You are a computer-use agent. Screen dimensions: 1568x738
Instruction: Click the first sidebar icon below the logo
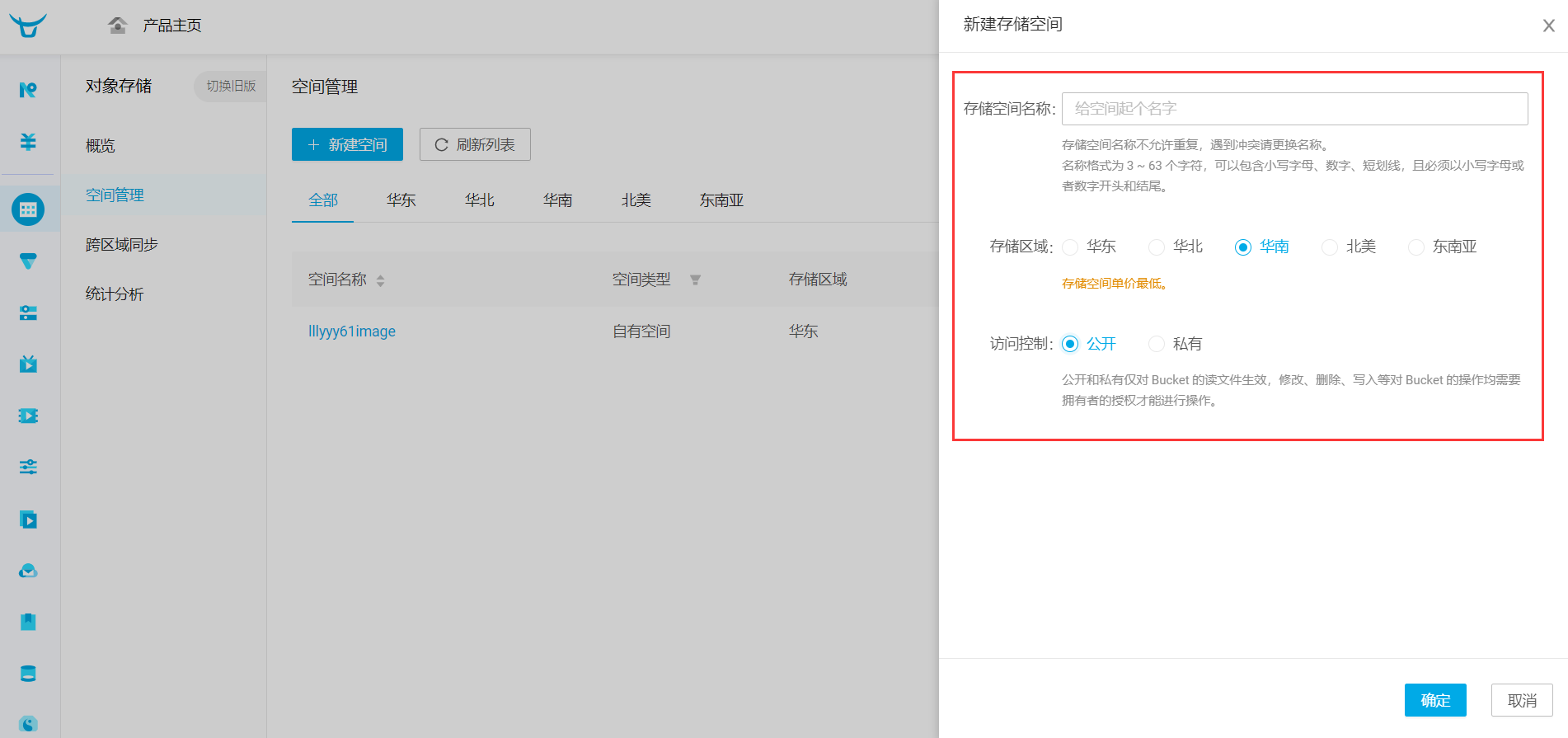[28, 90]
